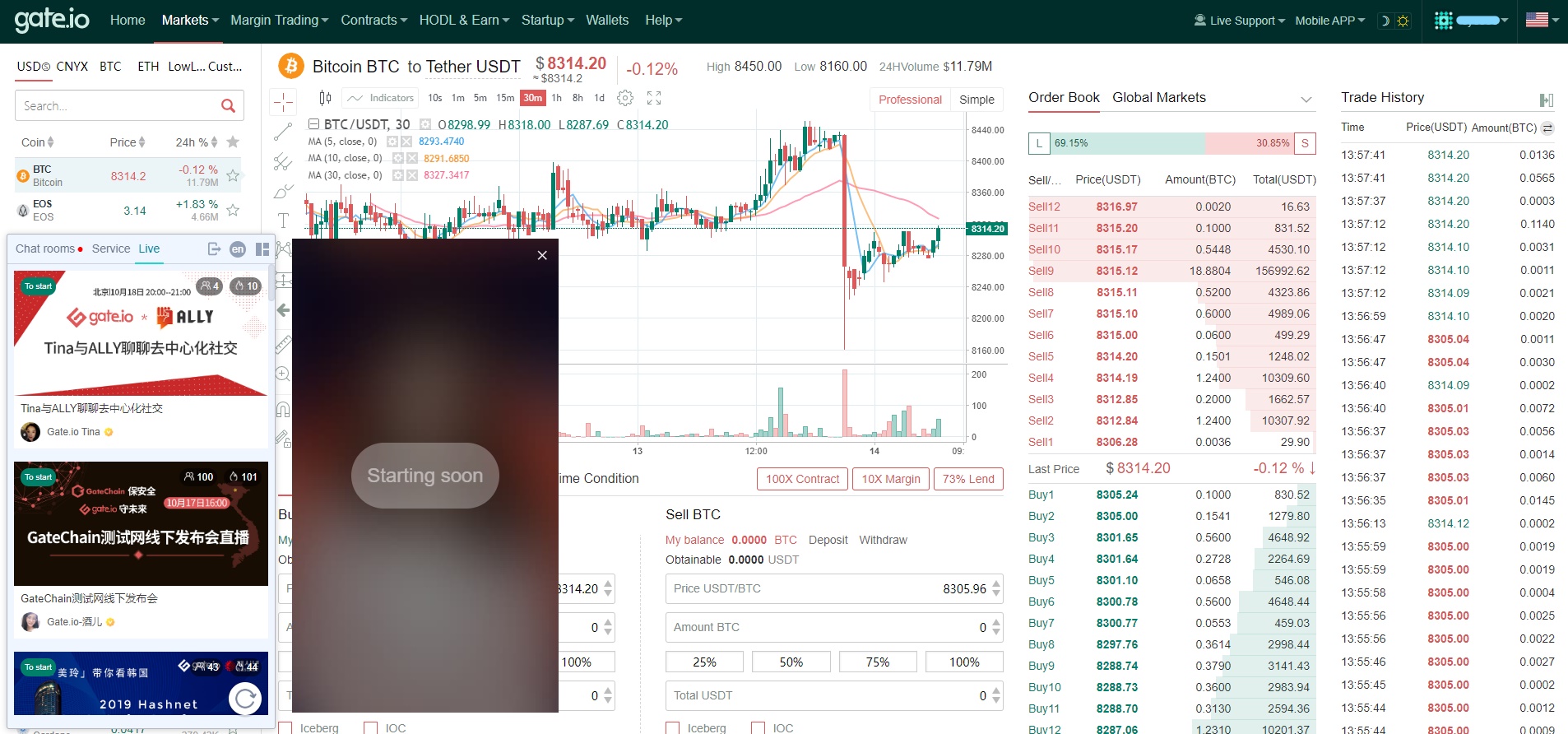Open chart settings gear icon
This screenshot has width=1568, height=734.
pyautogui.click(x=625, y=98)
